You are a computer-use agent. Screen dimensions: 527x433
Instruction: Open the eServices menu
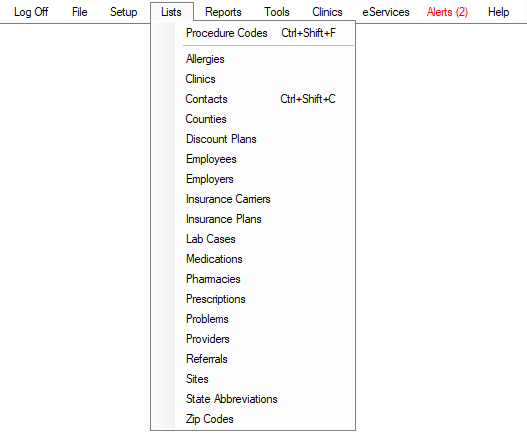[386, 12]
